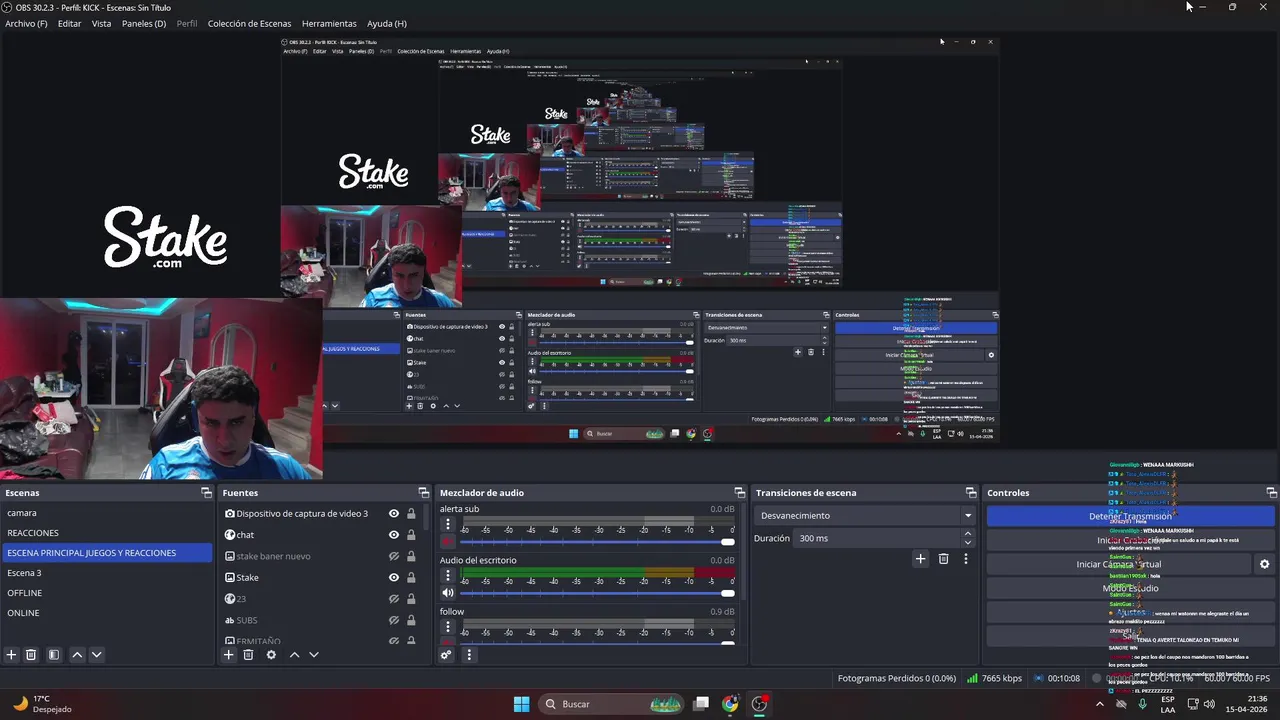The image size is (1280, 720).
Task: Move selected scene up
Action: [x=77, y=655]
